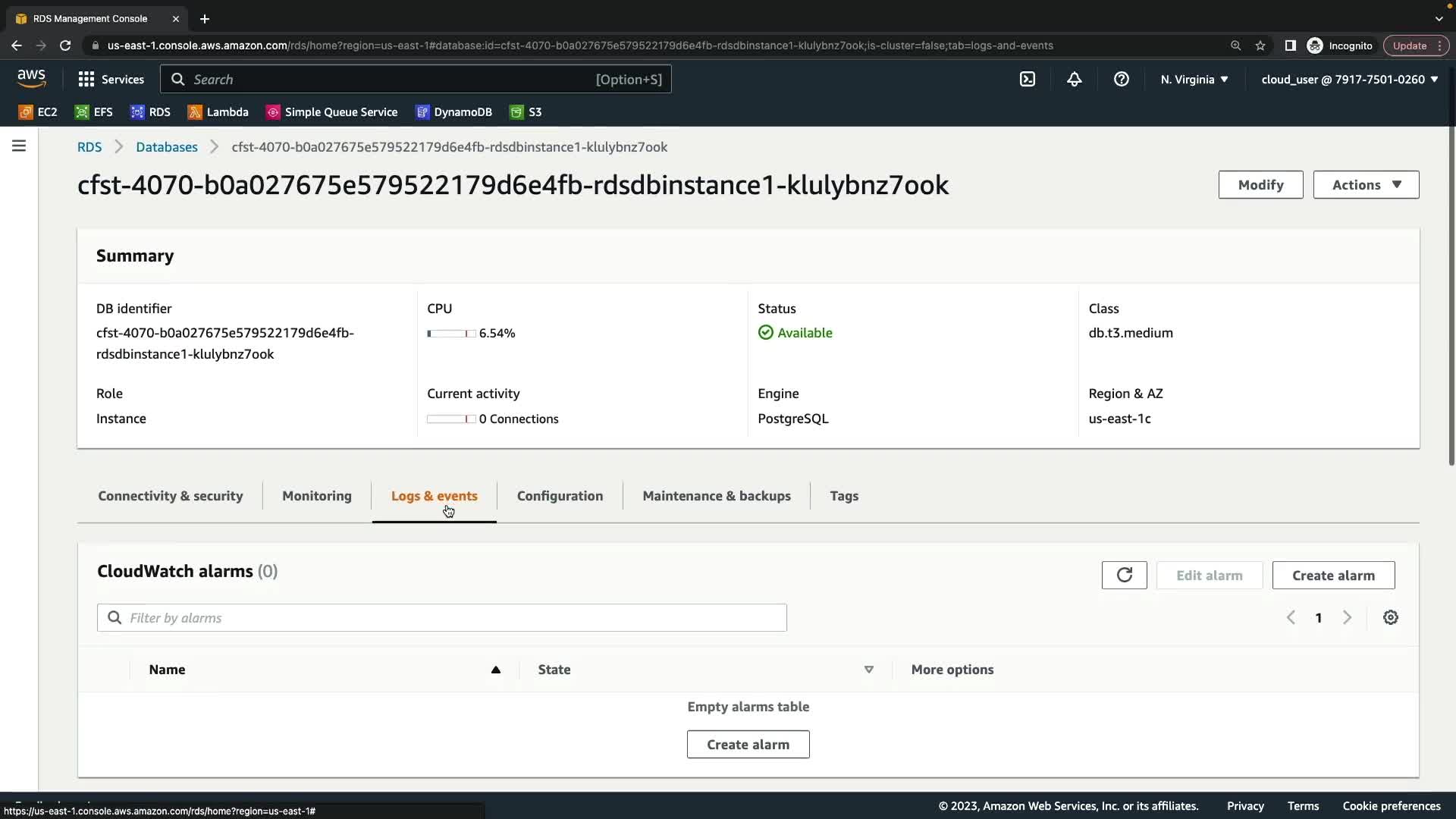Go to Databases breadcrumb link
The image size is (1456, 819).
(x=167, y=147)
